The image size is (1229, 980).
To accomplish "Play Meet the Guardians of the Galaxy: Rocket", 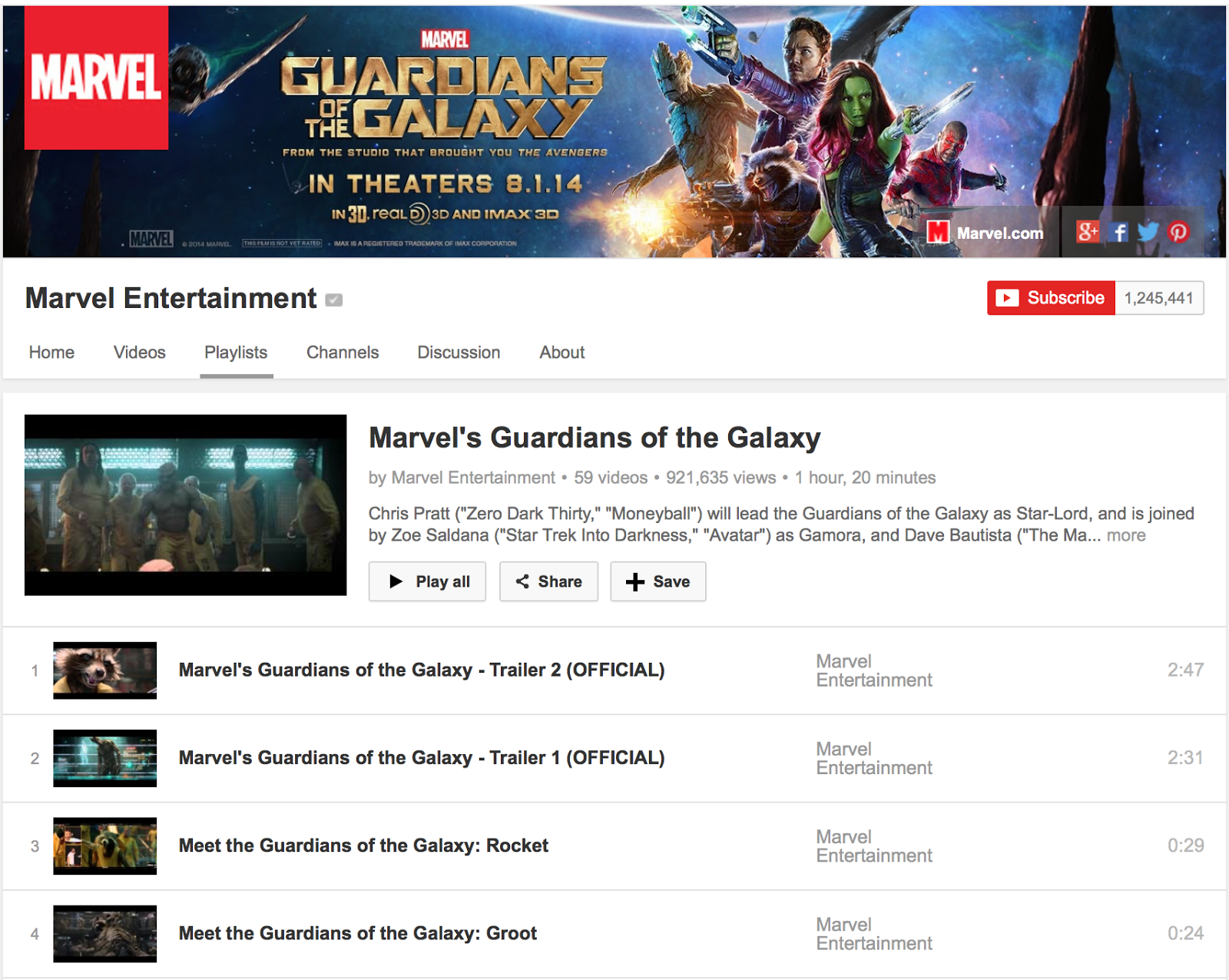I will point(363,846).
